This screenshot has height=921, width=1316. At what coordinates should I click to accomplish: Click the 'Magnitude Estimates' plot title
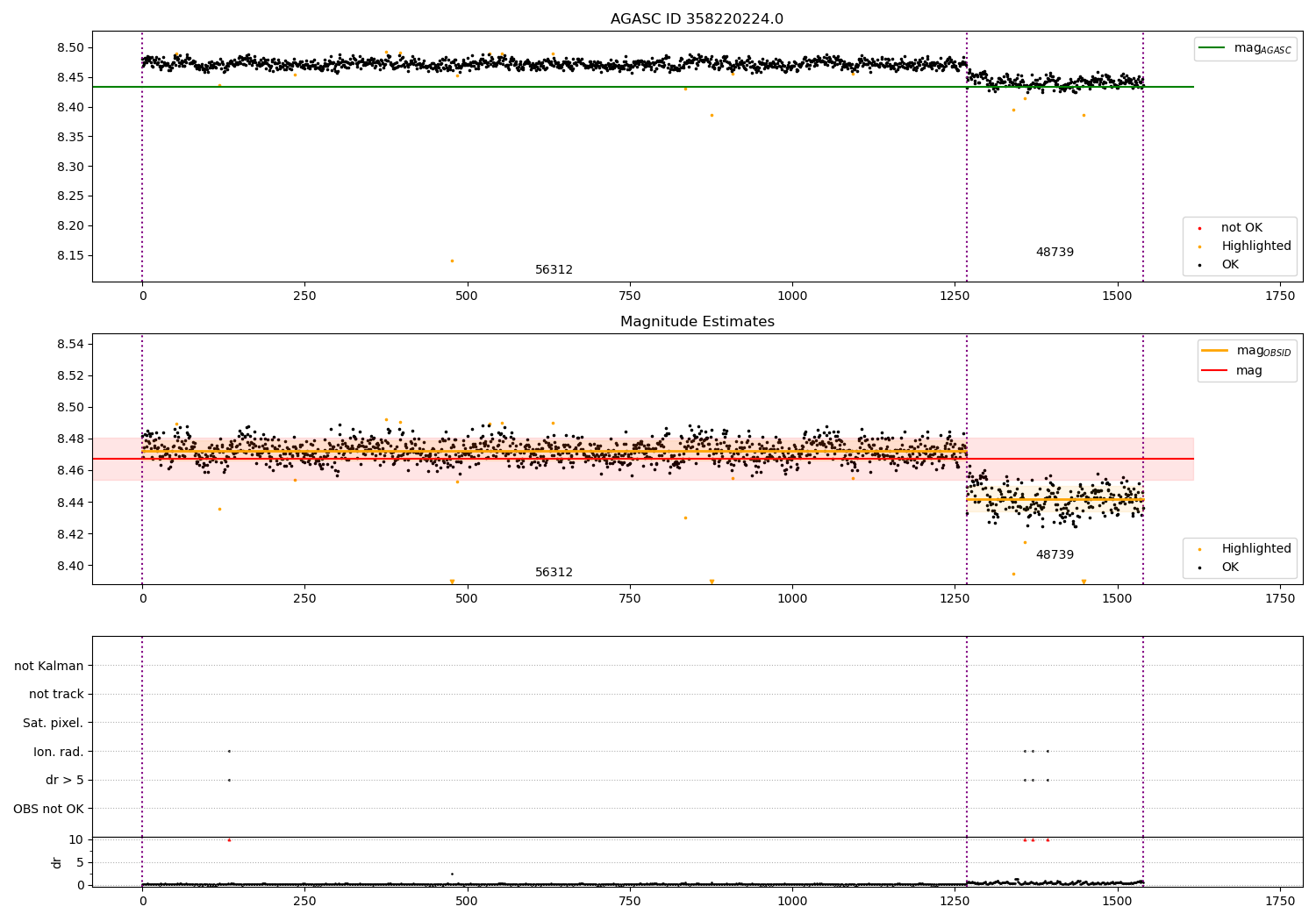[x=697, y=322]
